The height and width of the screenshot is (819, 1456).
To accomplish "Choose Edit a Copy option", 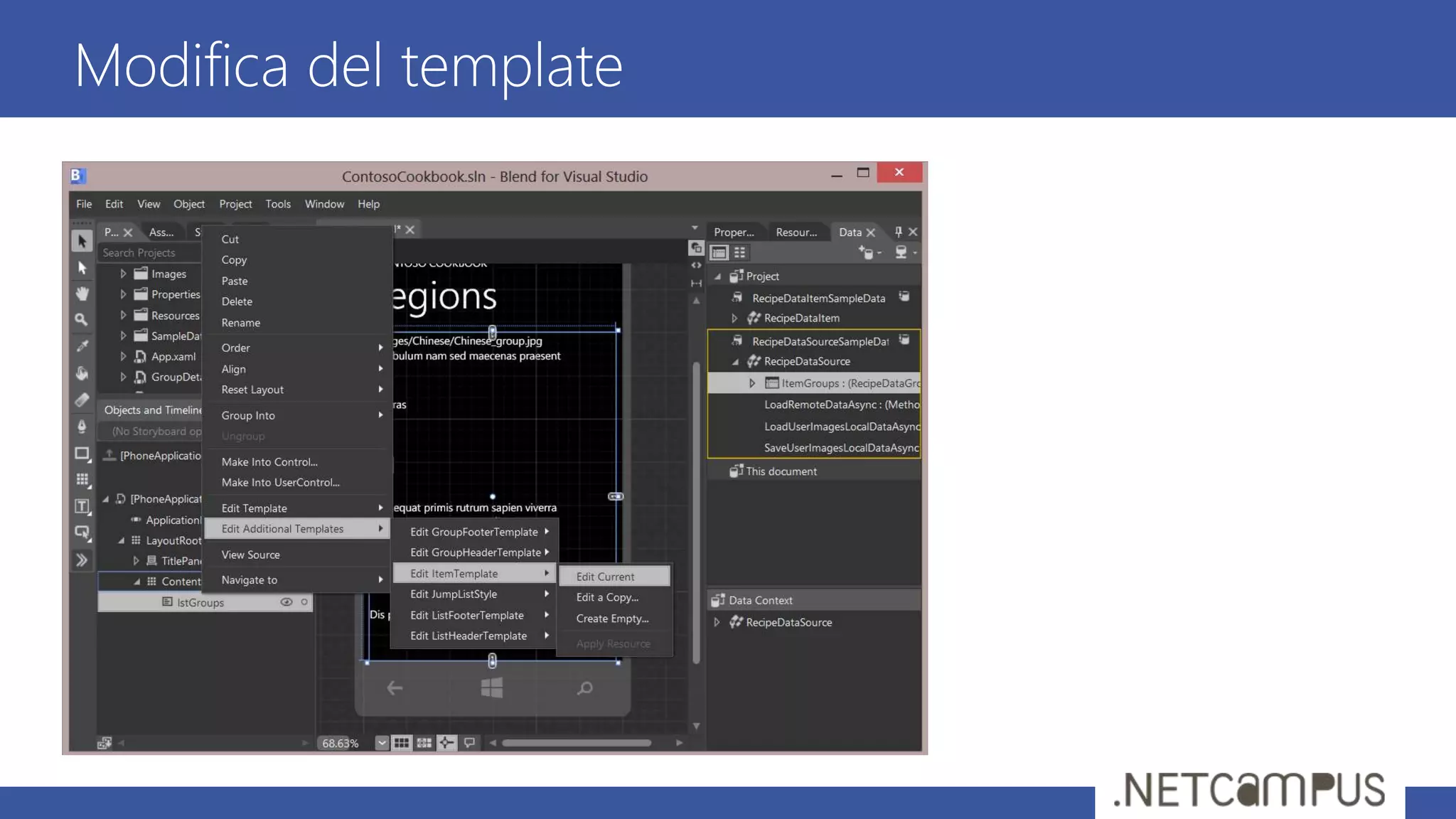I will (607, 597).
